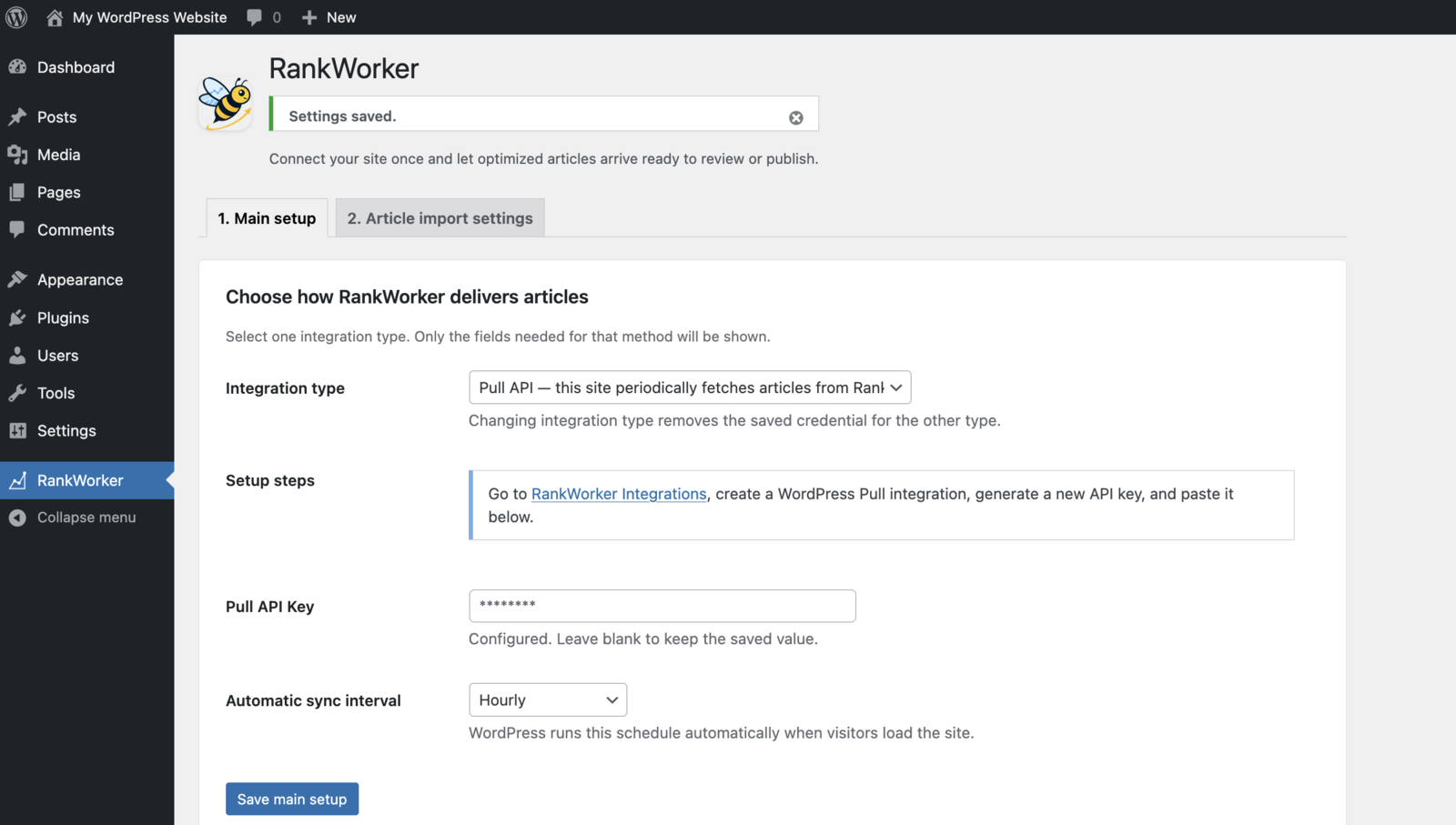Click the Dashboard gauge icon
This screenshot has width=1456, height=825.
(x=17, y=67)
